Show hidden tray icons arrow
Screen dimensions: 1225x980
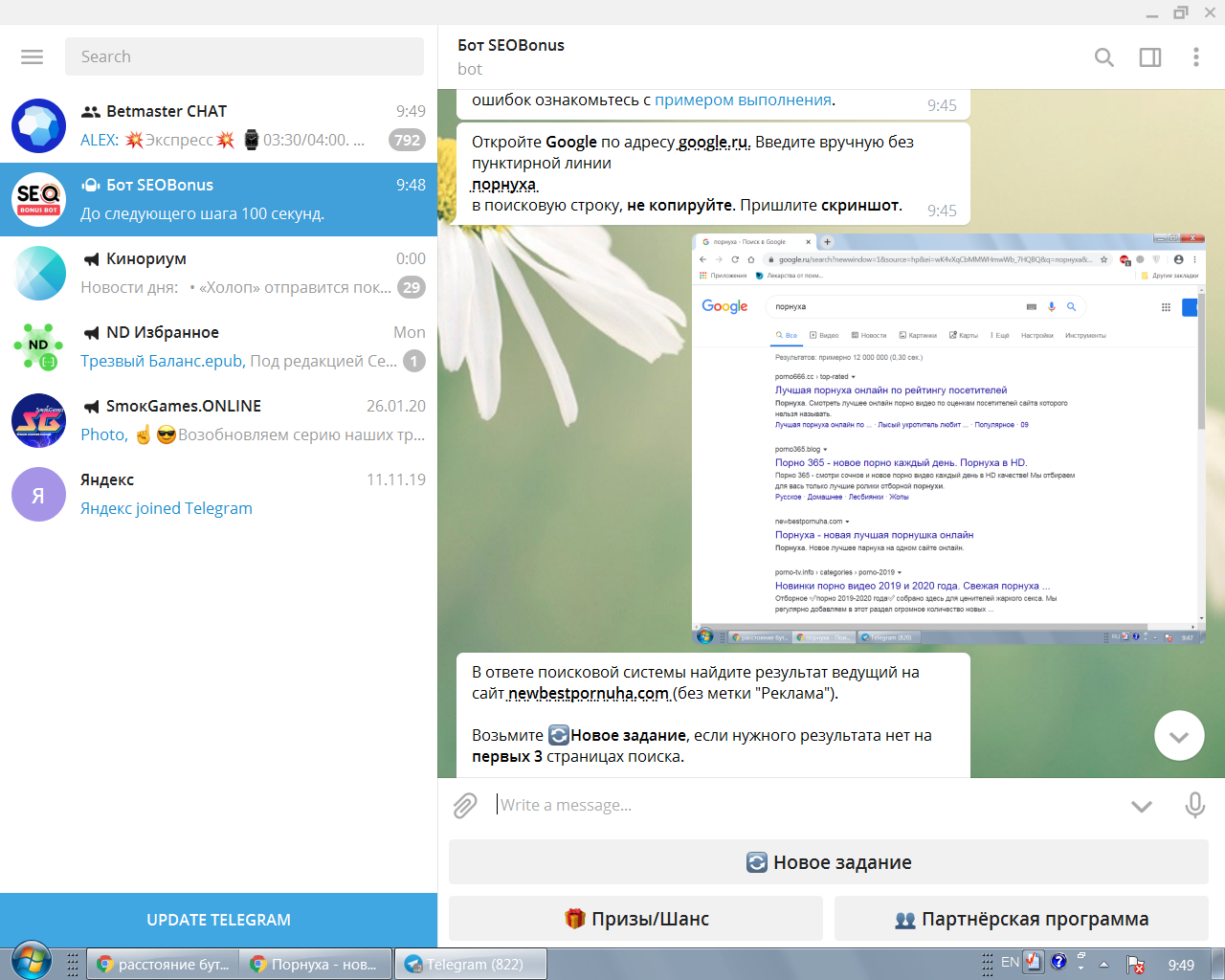1103,964
